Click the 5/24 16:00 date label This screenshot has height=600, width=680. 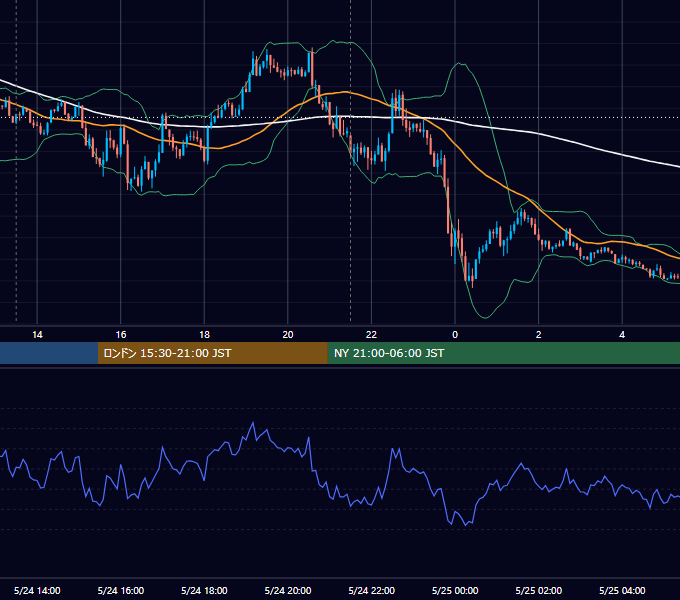point(121,590)
